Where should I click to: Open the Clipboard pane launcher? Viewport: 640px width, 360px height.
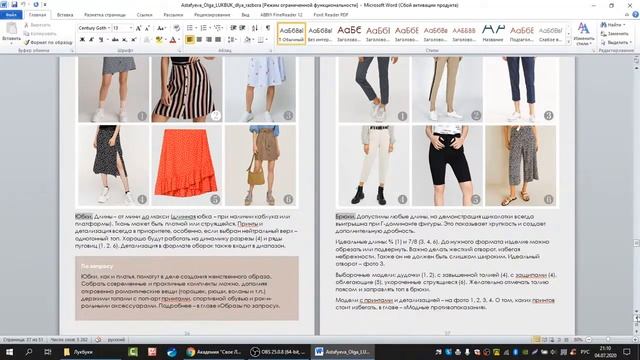click(x=73, y=51)
